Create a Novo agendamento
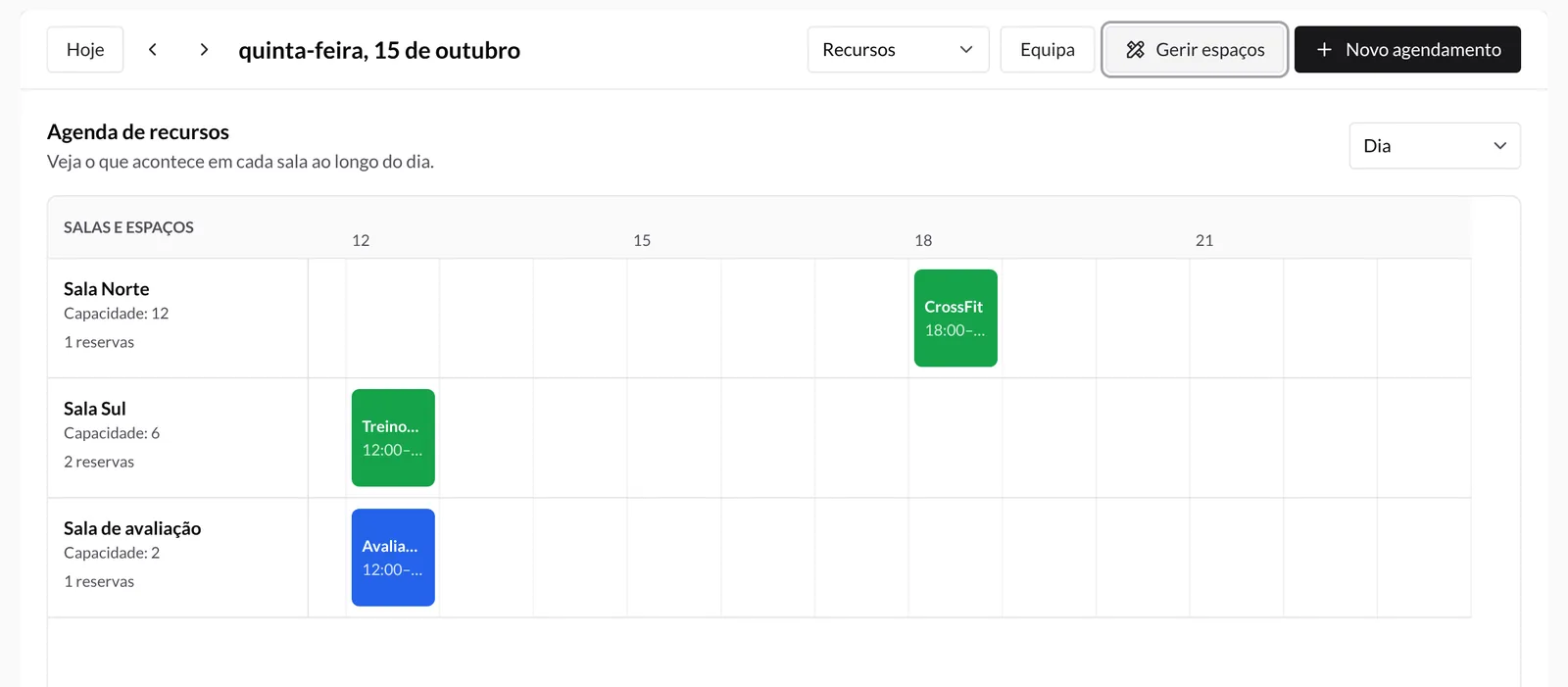The height and width of the screenshot is (687, 1568). coord(1407,49)
